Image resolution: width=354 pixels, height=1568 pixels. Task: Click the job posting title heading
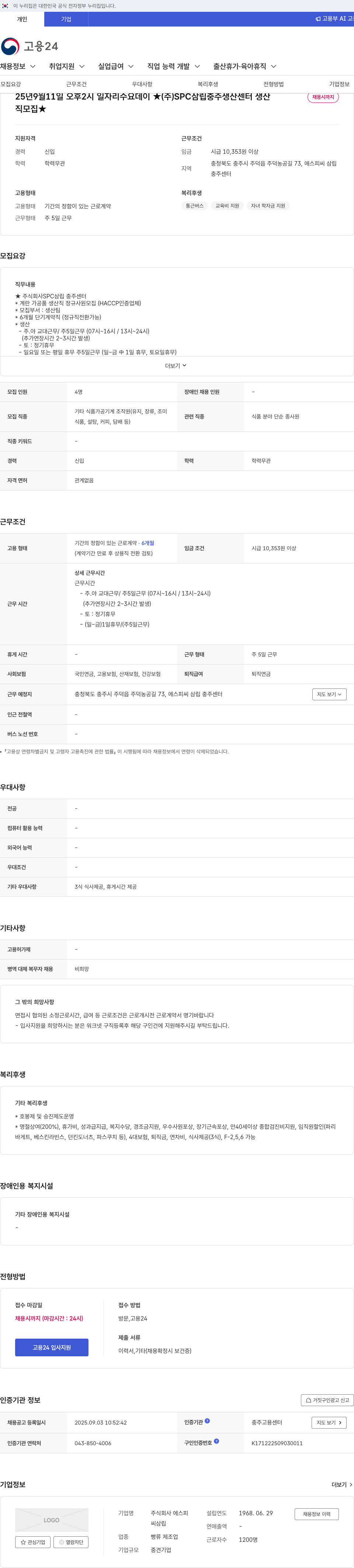[x=142, y=103]
